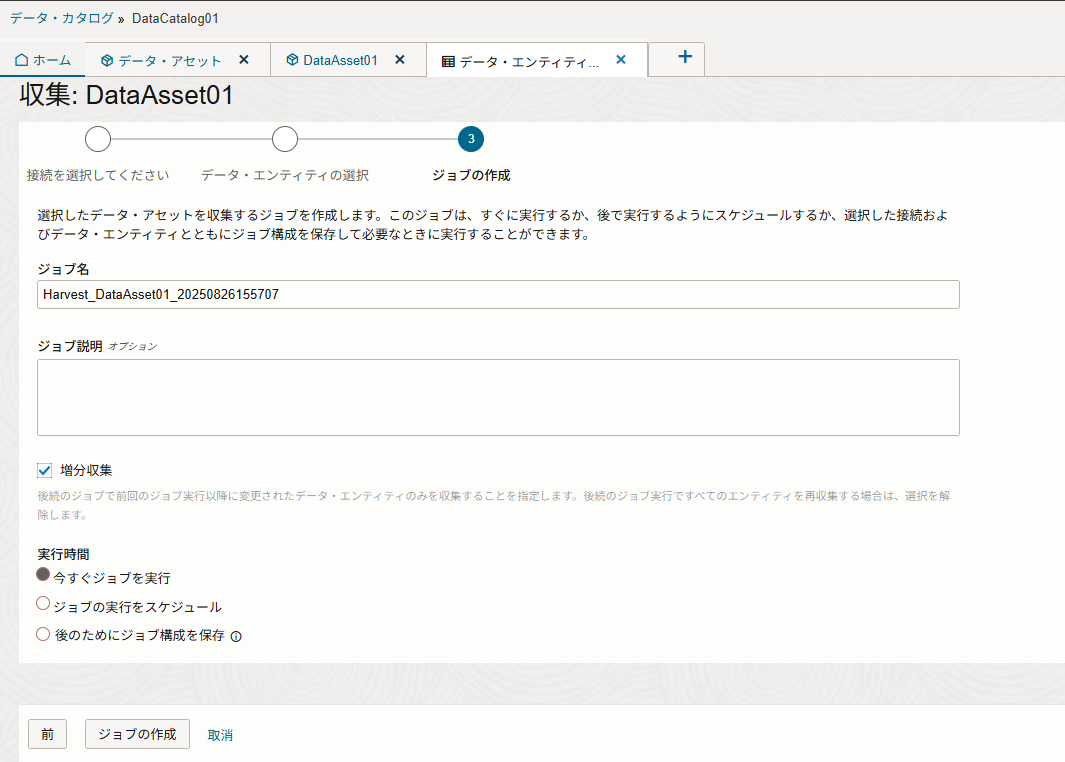1065x762 pixels.
Task: Add a new tab with plus icon
Action: 685,57
